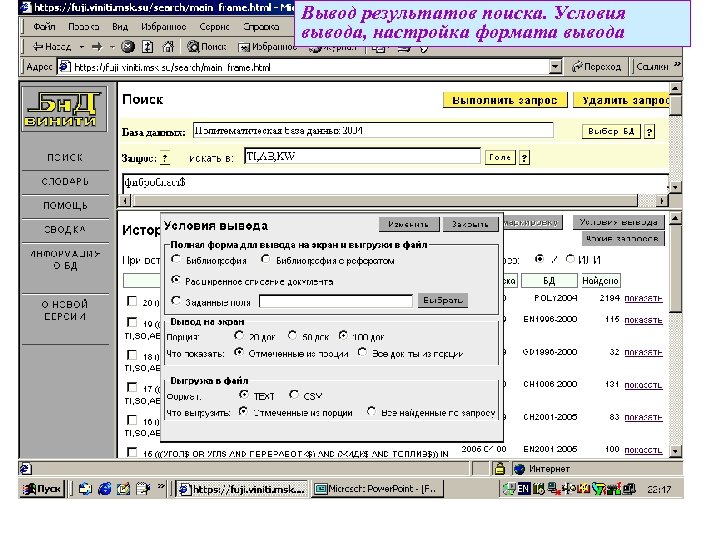
Task: Click the EN language indicator in the tray
Action: tap(523, 489)
